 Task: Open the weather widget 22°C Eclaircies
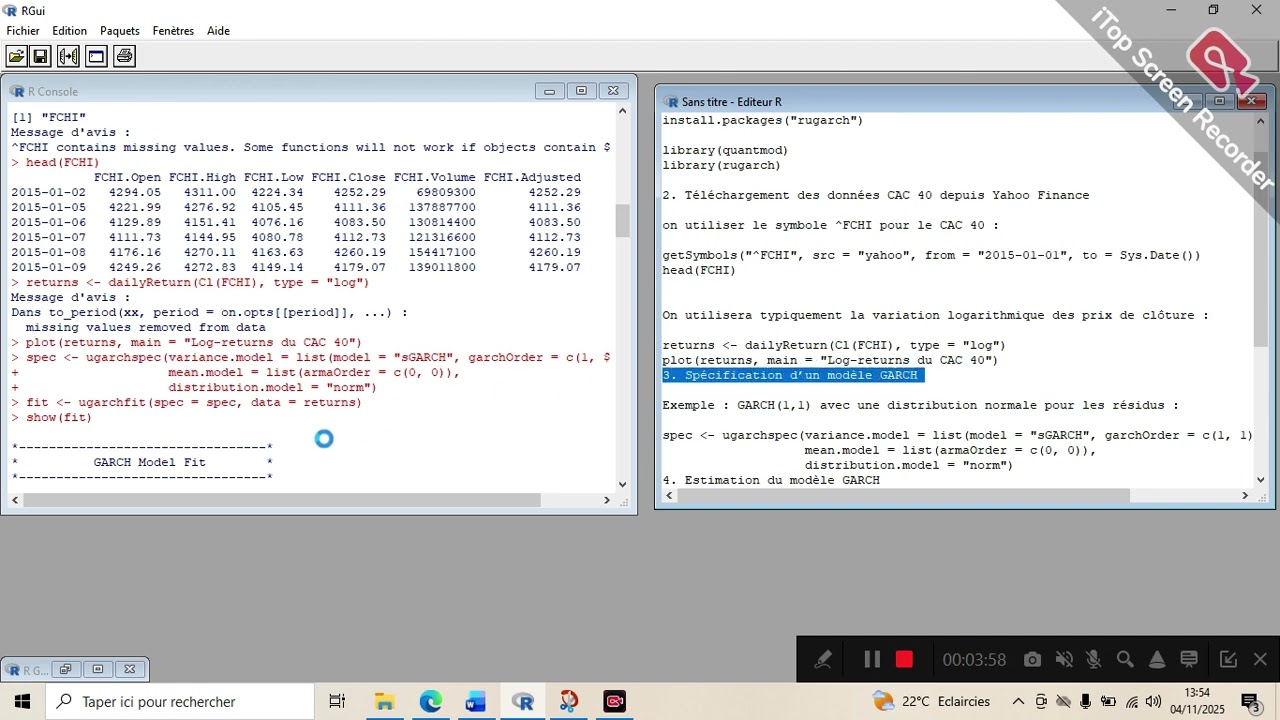[x=931, y=702]
